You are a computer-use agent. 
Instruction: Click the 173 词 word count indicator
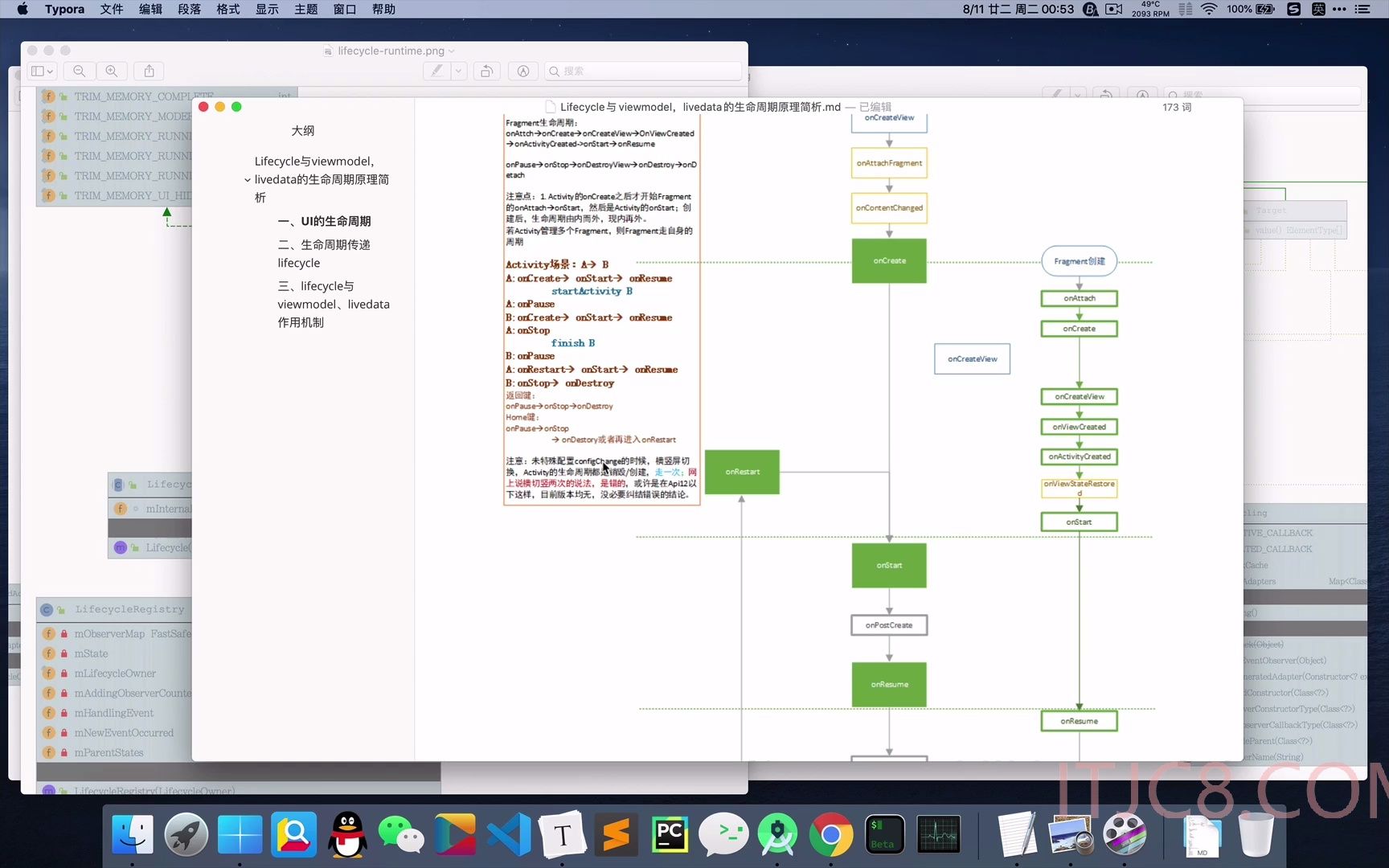click(1176, 106)
